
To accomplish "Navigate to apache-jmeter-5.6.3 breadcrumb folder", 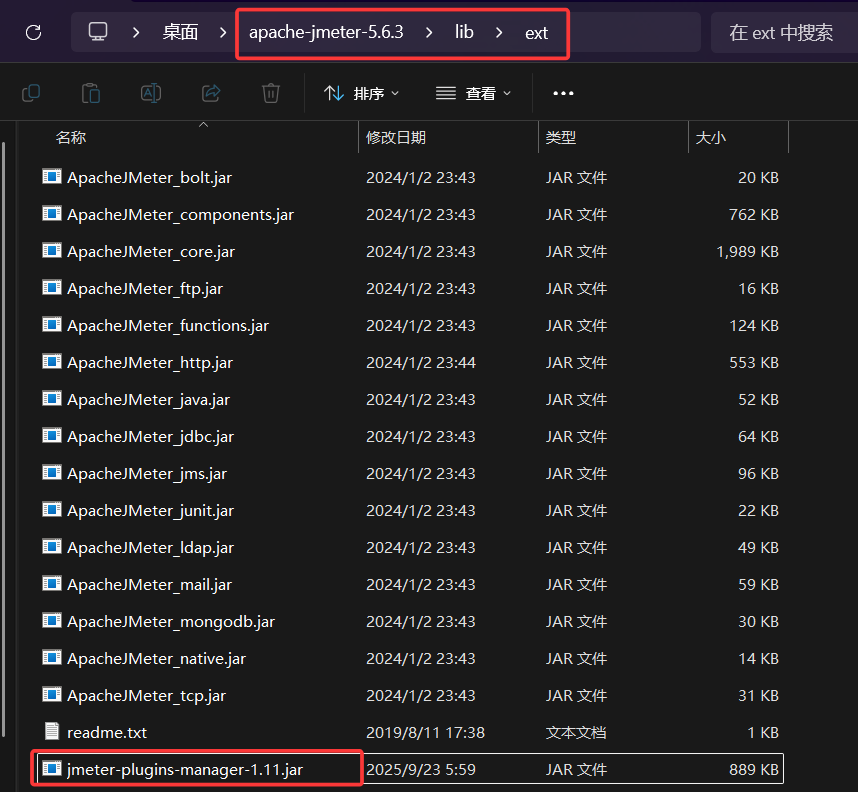I will click(326, 32).
